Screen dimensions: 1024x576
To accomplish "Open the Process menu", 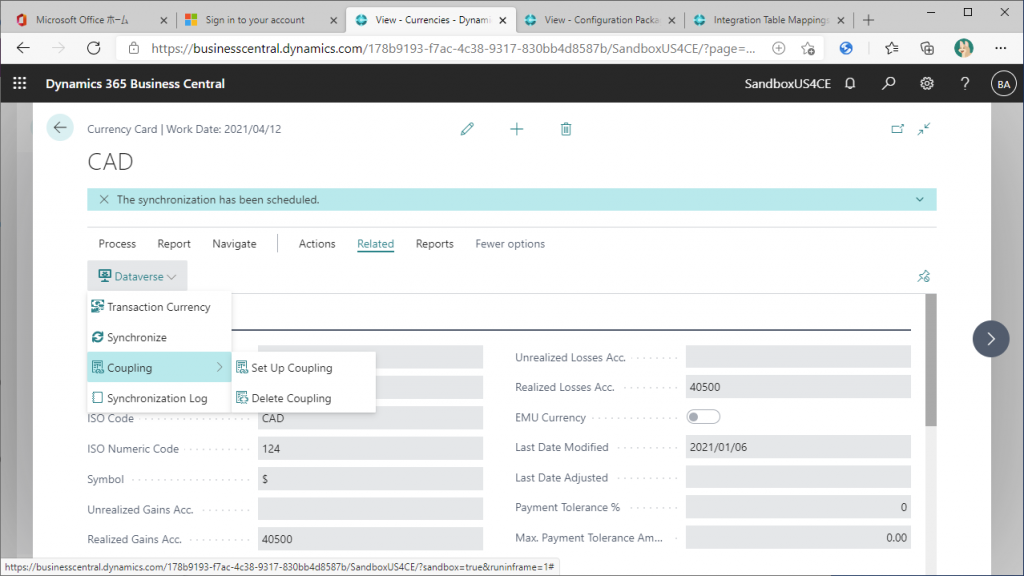I will click(x=117, y=244).
